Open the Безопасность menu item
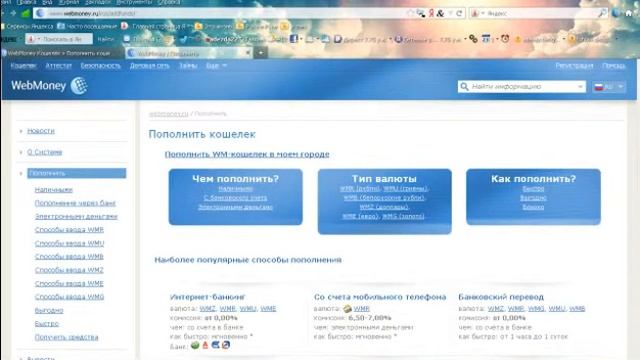 tap(100, 65)
